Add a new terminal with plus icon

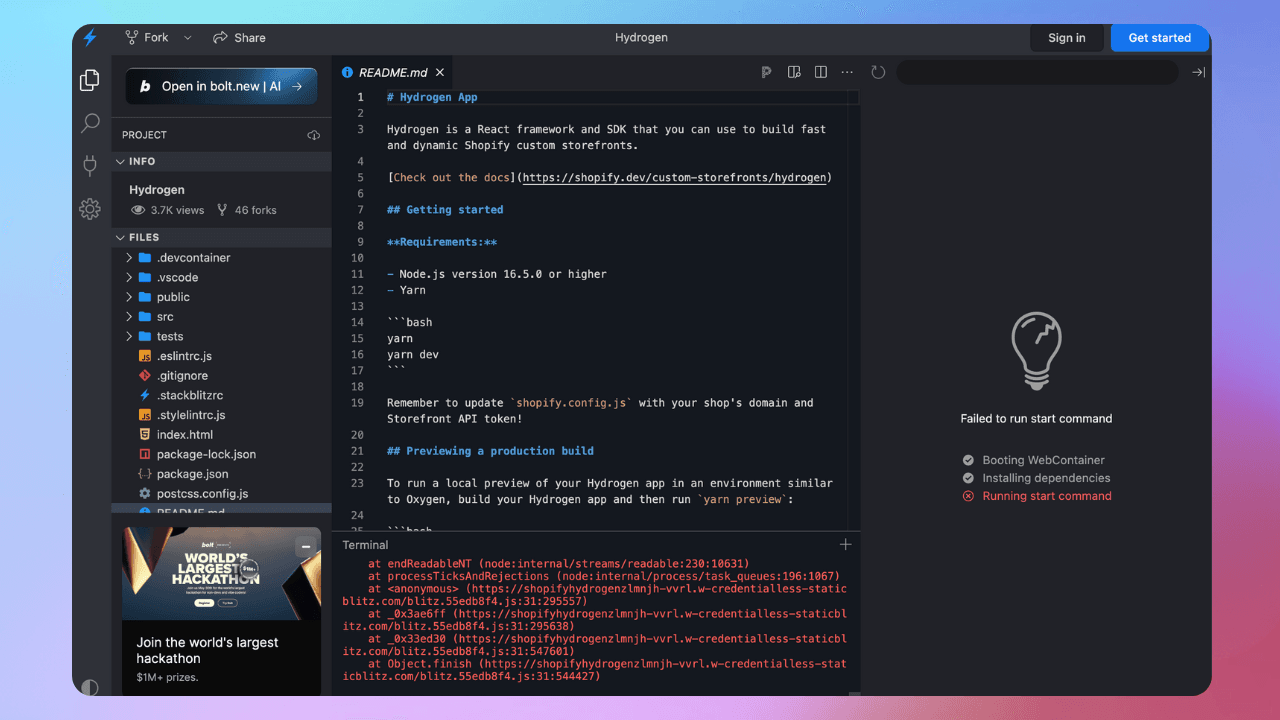pos(846,544)
